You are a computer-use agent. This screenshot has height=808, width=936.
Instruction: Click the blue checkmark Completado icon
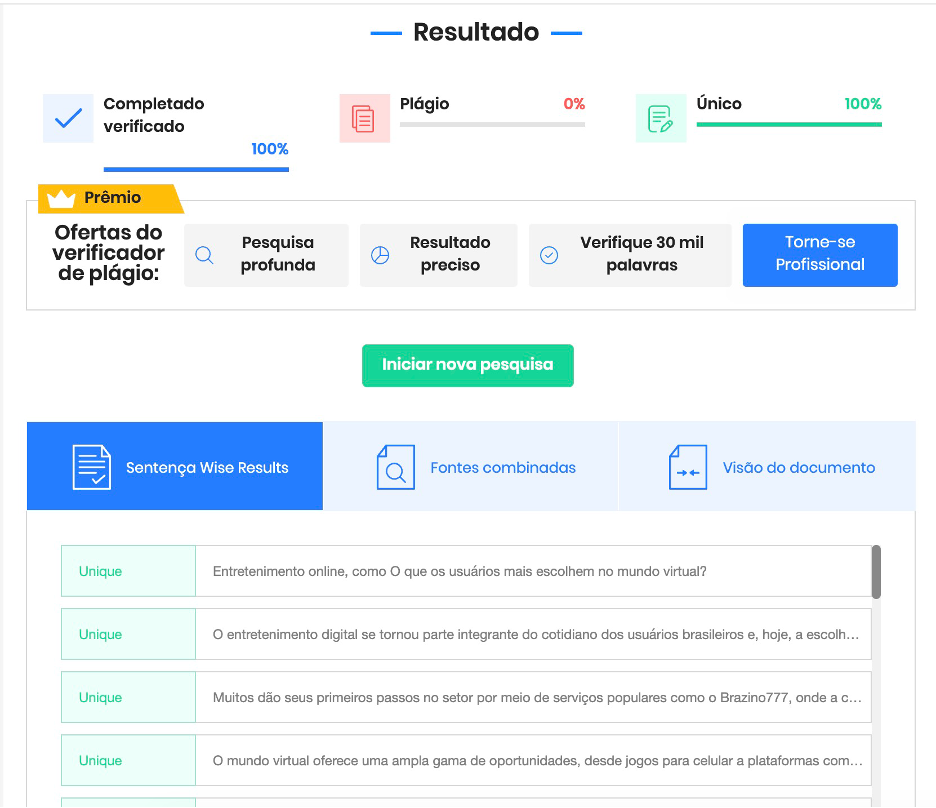(68, 119)
